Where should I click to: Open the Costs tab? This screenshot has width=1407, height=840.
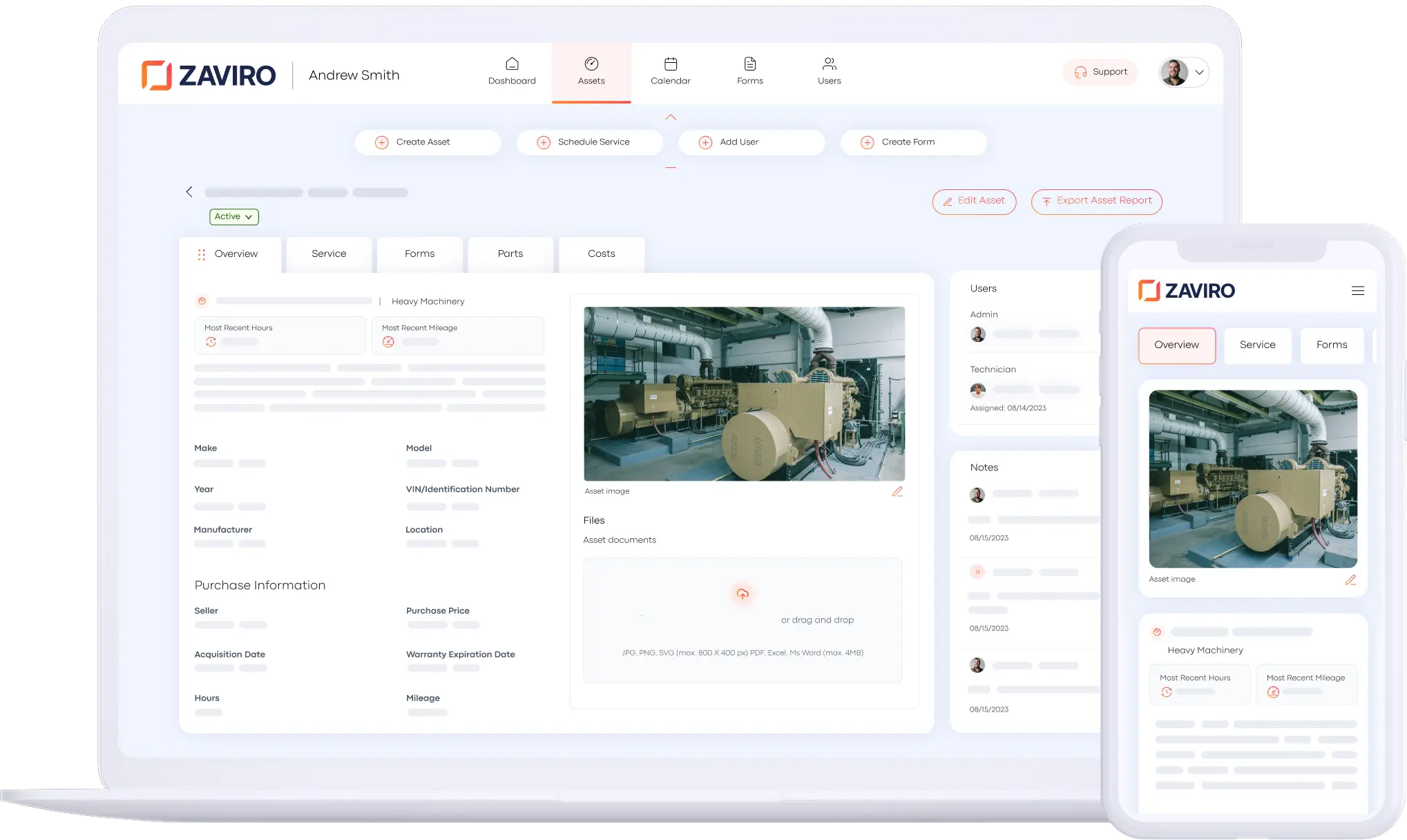(x=601, y=254)
